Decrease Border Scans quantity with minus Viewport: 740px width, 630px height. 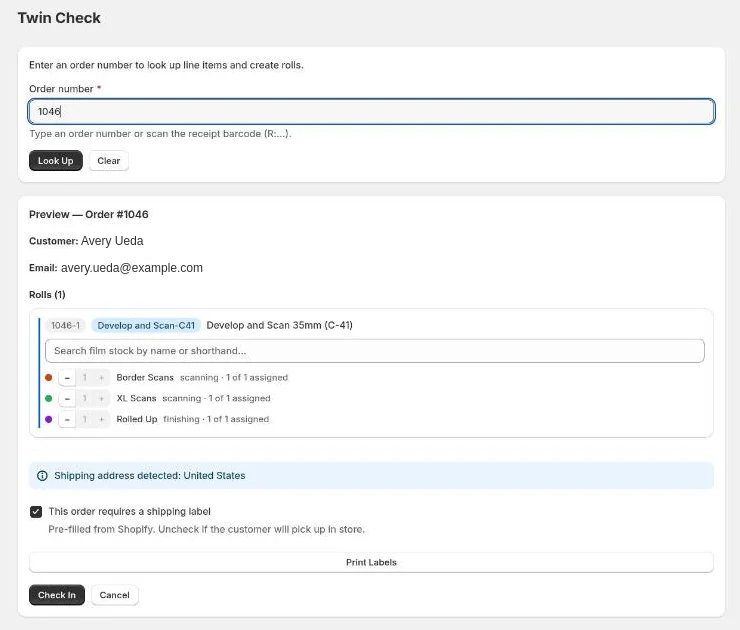67,378
